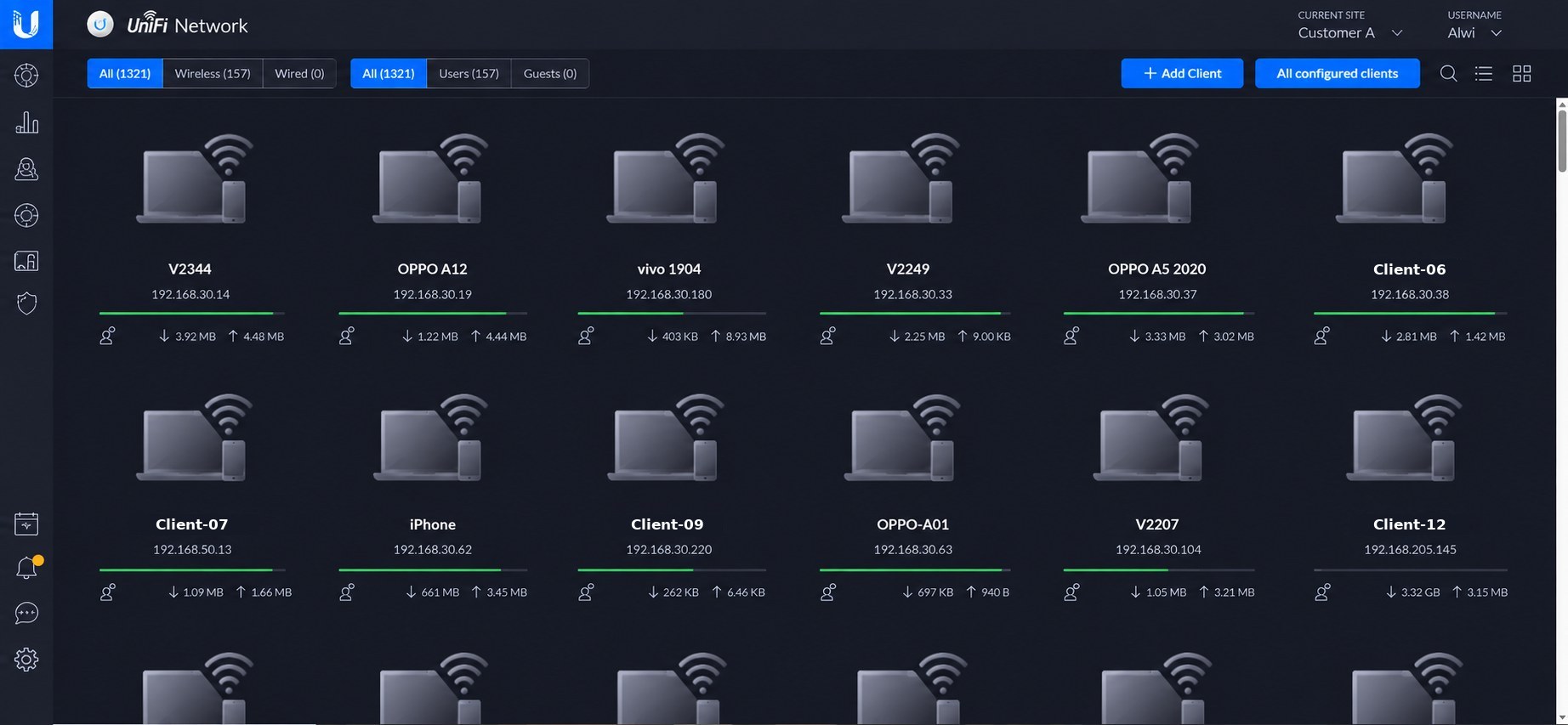Image resolution: width=1568 pixels, height=725 pixels.
Task: Open the Live Chat support icon
Action: tap(26, 613)
